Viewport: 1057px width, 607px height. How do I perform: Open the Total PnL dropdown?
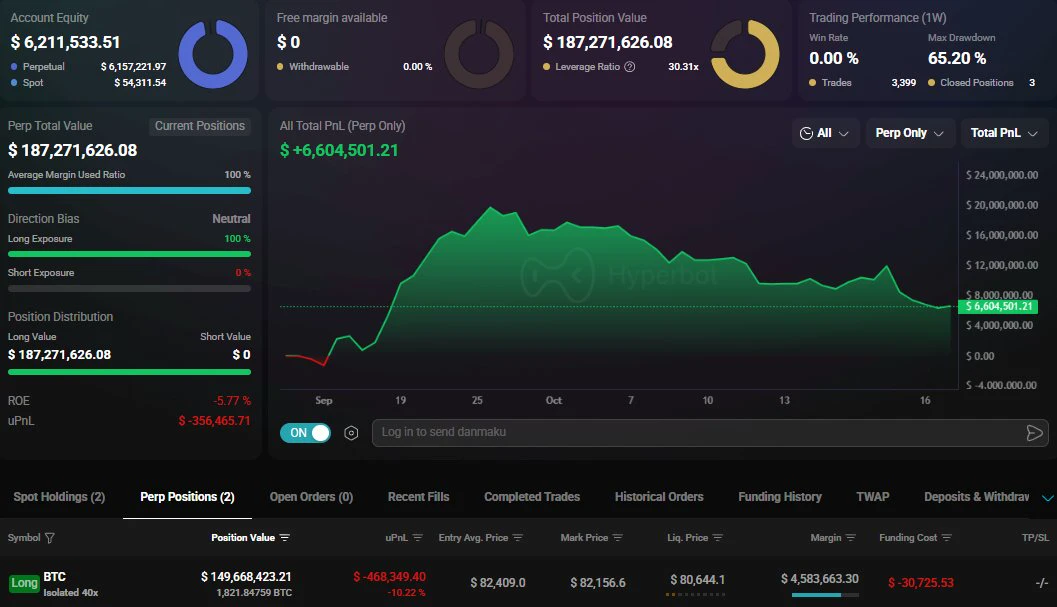coord(1004,133)
